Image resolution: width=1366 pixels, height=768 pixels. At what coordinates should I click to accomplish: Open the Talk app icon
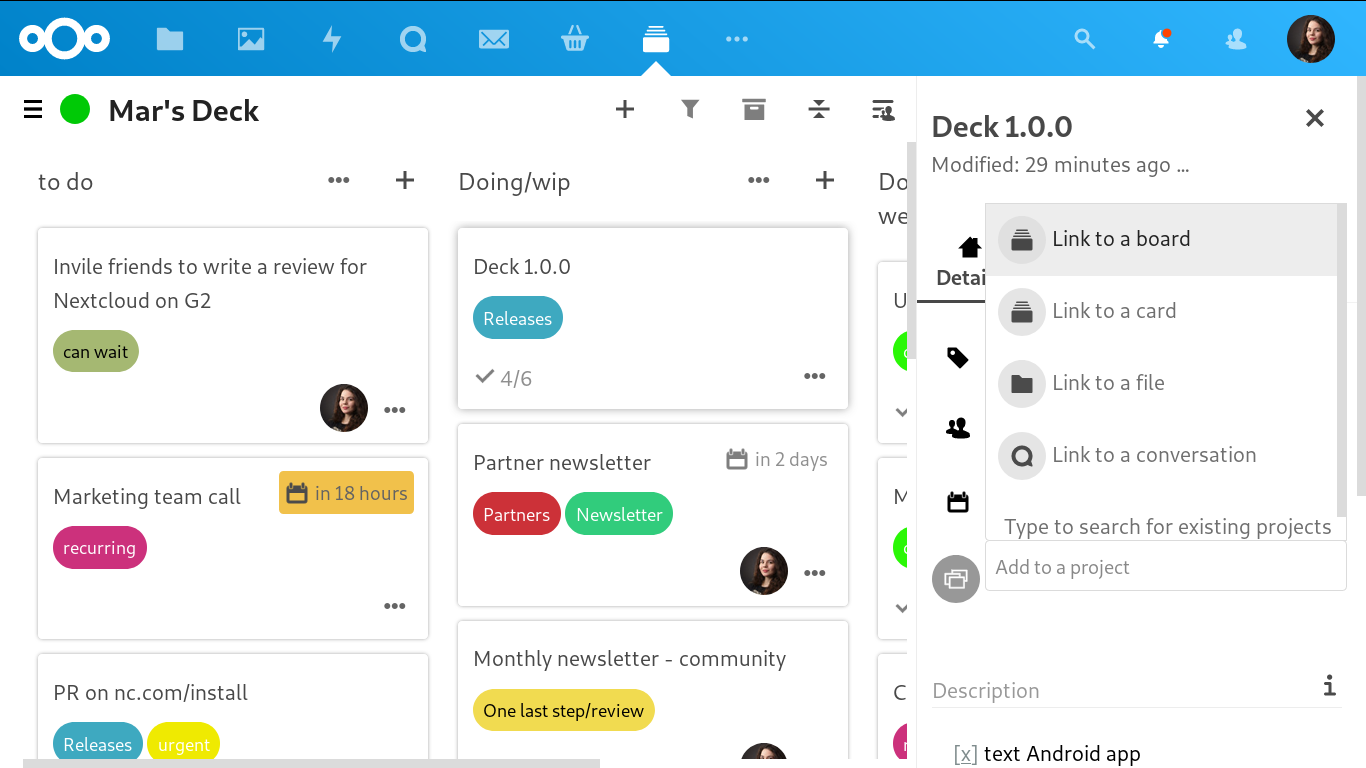[x=413, y=39]
